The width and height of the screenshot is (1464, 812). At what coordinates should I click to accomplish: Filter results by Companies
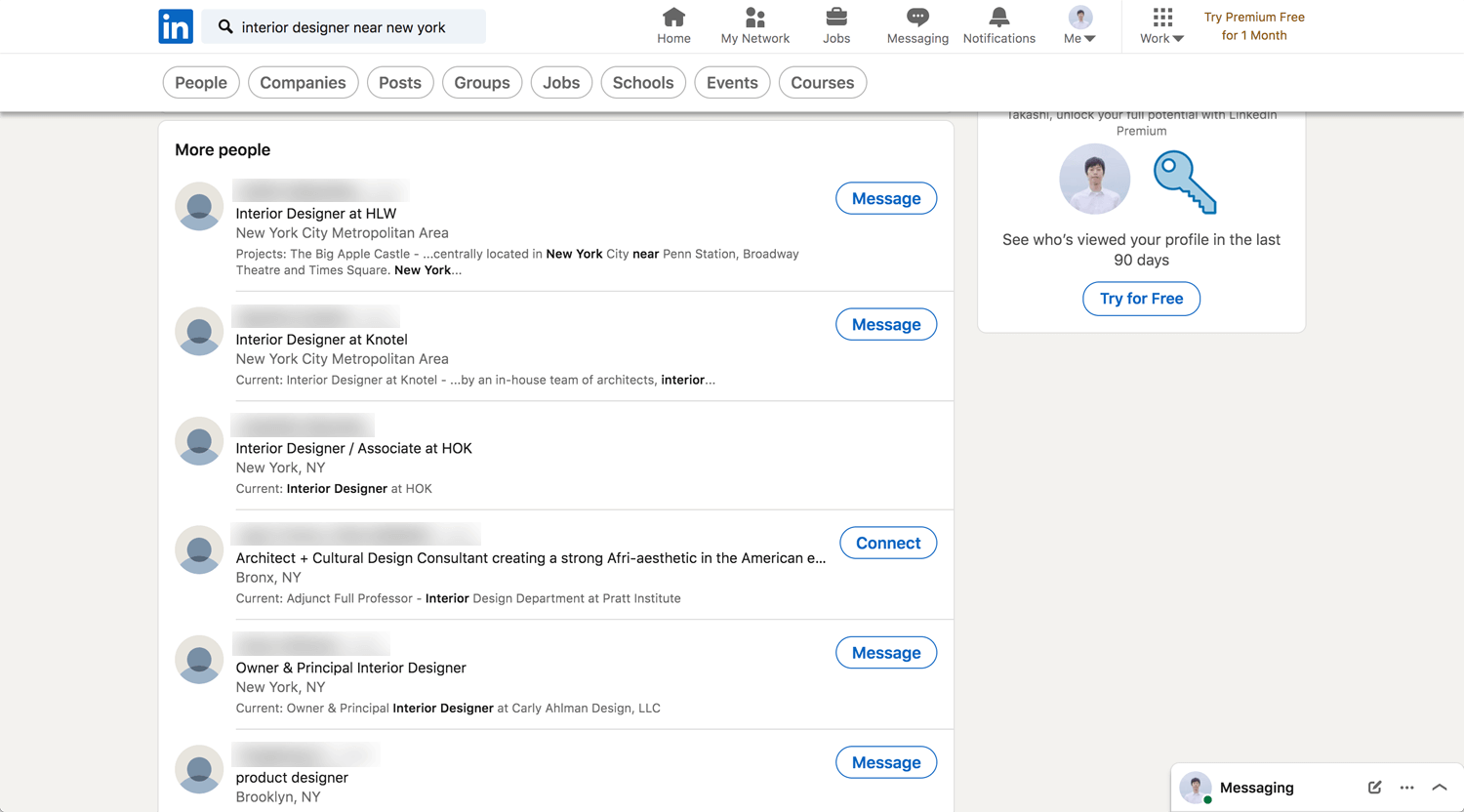click(x=303, y=83)
